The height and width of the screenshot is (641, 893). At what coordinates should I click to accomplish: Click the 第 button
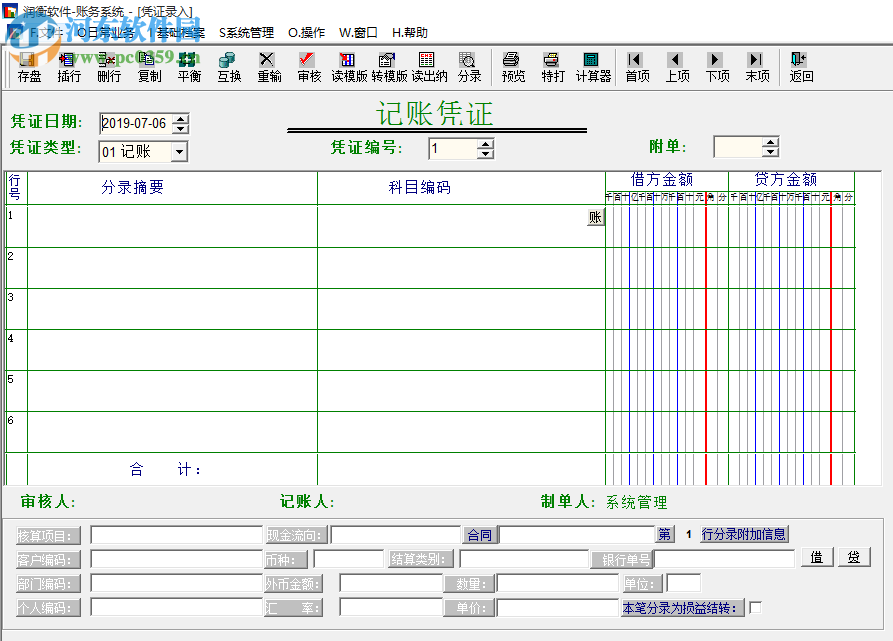pos(665,534)
